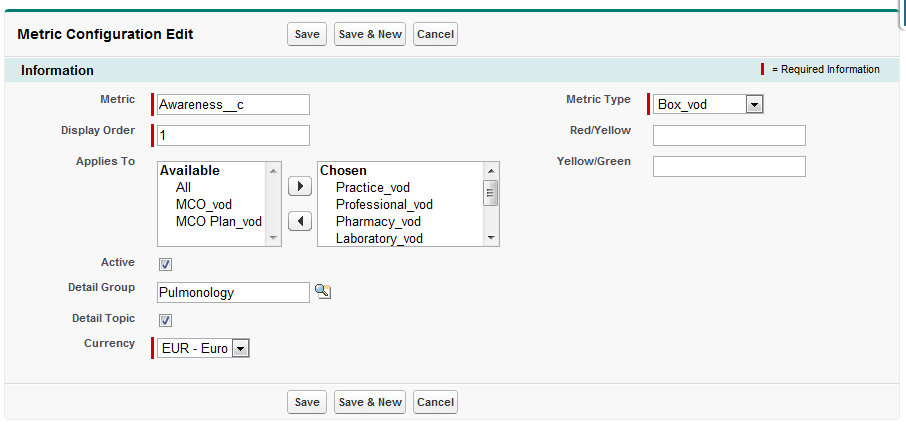The width and height of the screenshot is (906, 426).
Task: Click the Metric field containing Awareness__c
Action: (233, 104)
